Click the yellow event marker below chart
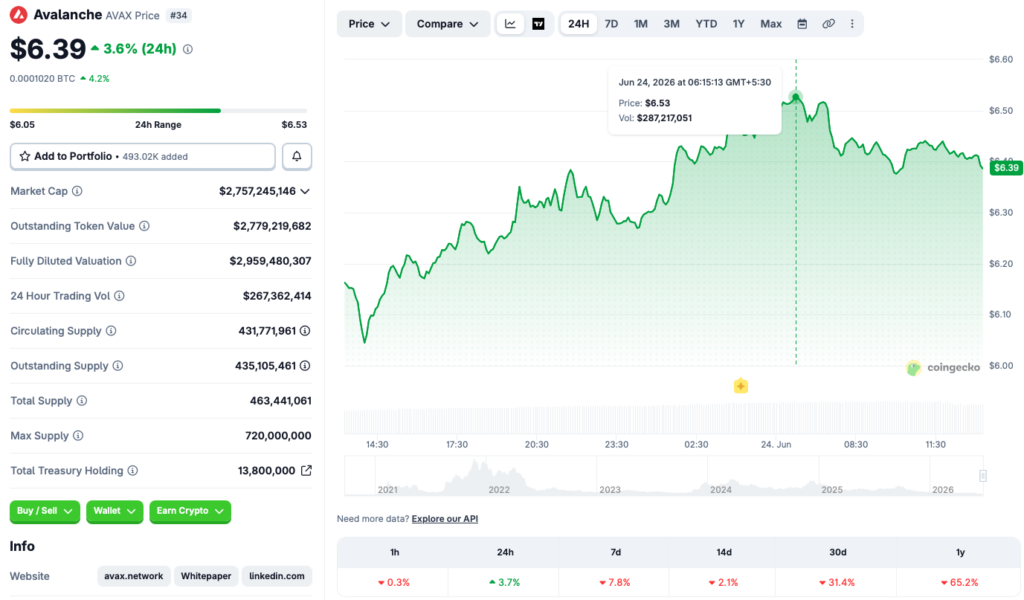 [741, 386]
